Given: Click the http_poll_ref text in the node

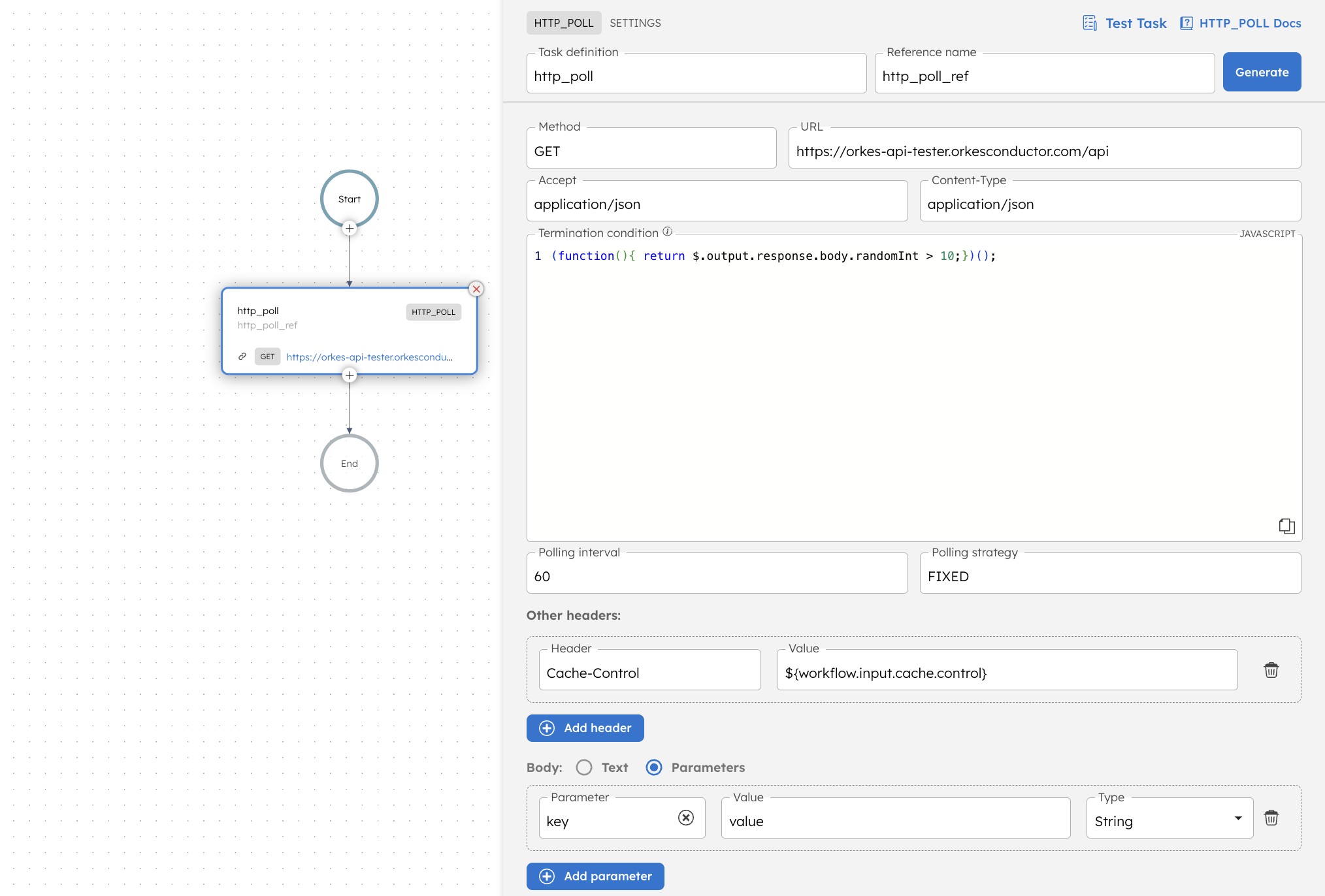Looking at the screenshot, I should (267, 325).
